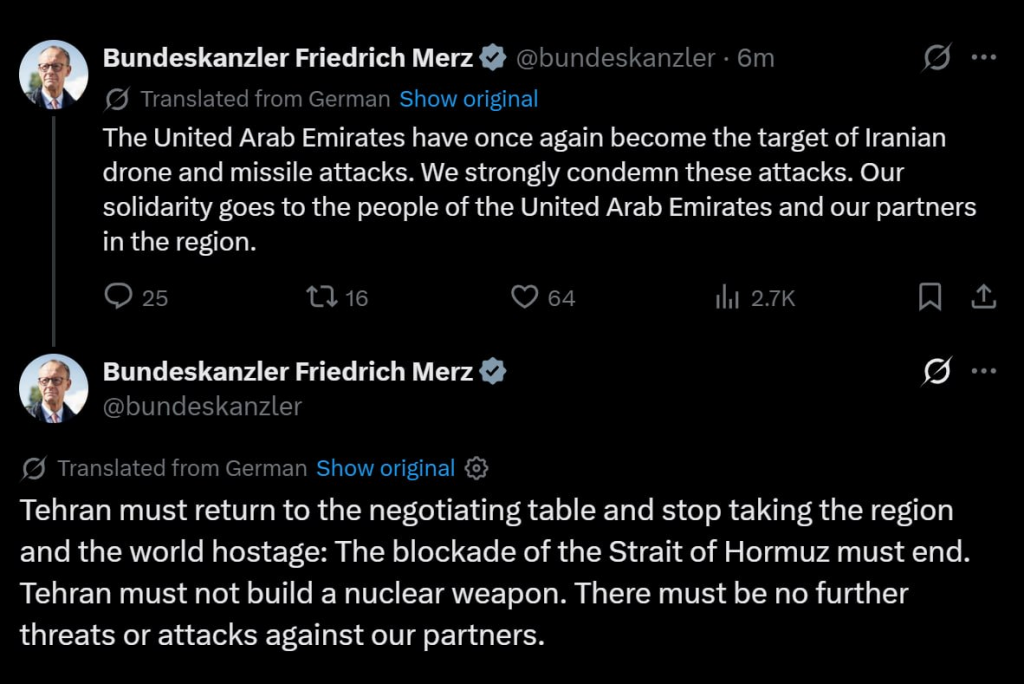Open more options menu on first post
The image size is (1024, 684).
coord(984,57)
